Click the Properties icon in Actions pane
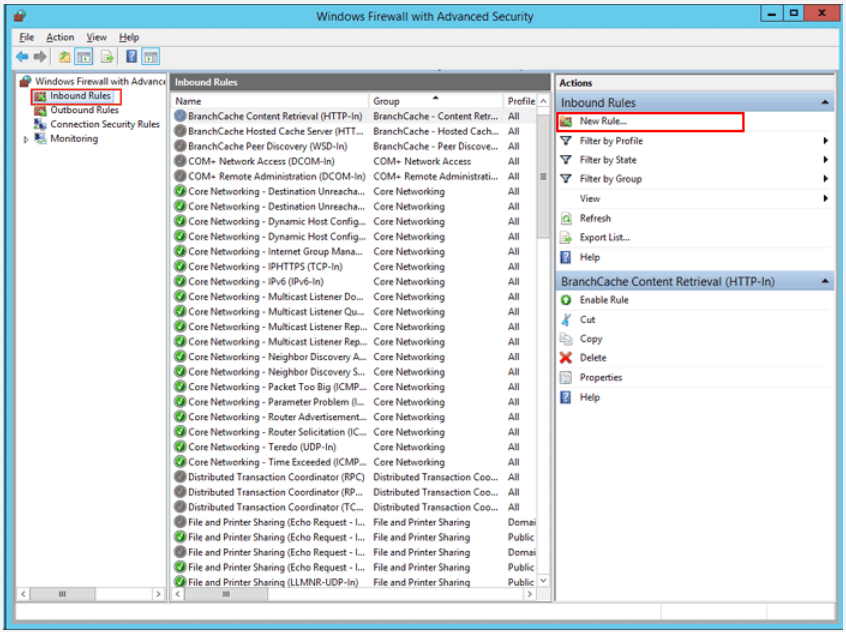Image resolution: width=846 pixels, height=632 pixels. click(x=565, y=378)
